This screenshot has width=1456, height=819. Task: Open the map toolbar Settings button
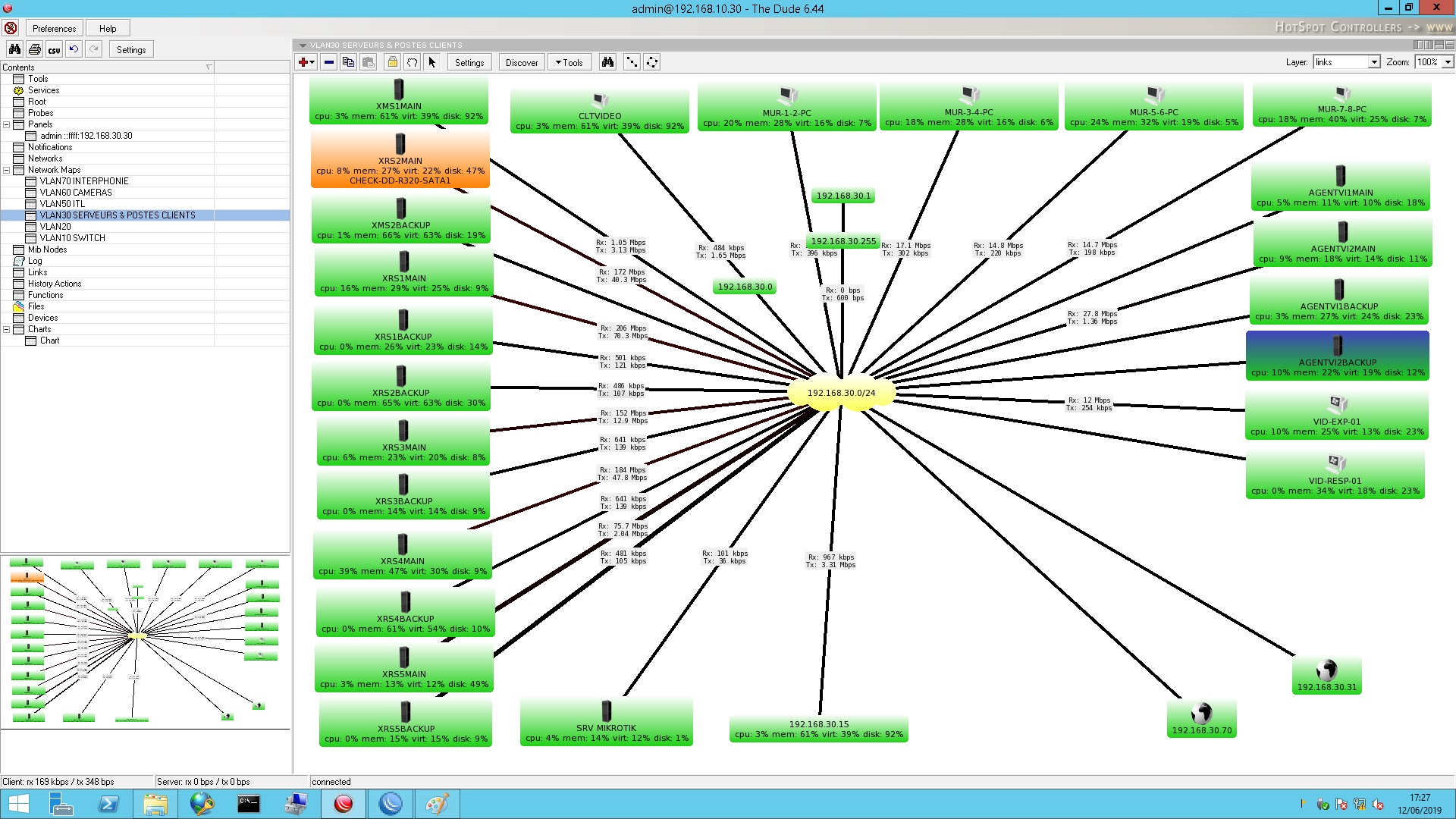coord(469,62)
